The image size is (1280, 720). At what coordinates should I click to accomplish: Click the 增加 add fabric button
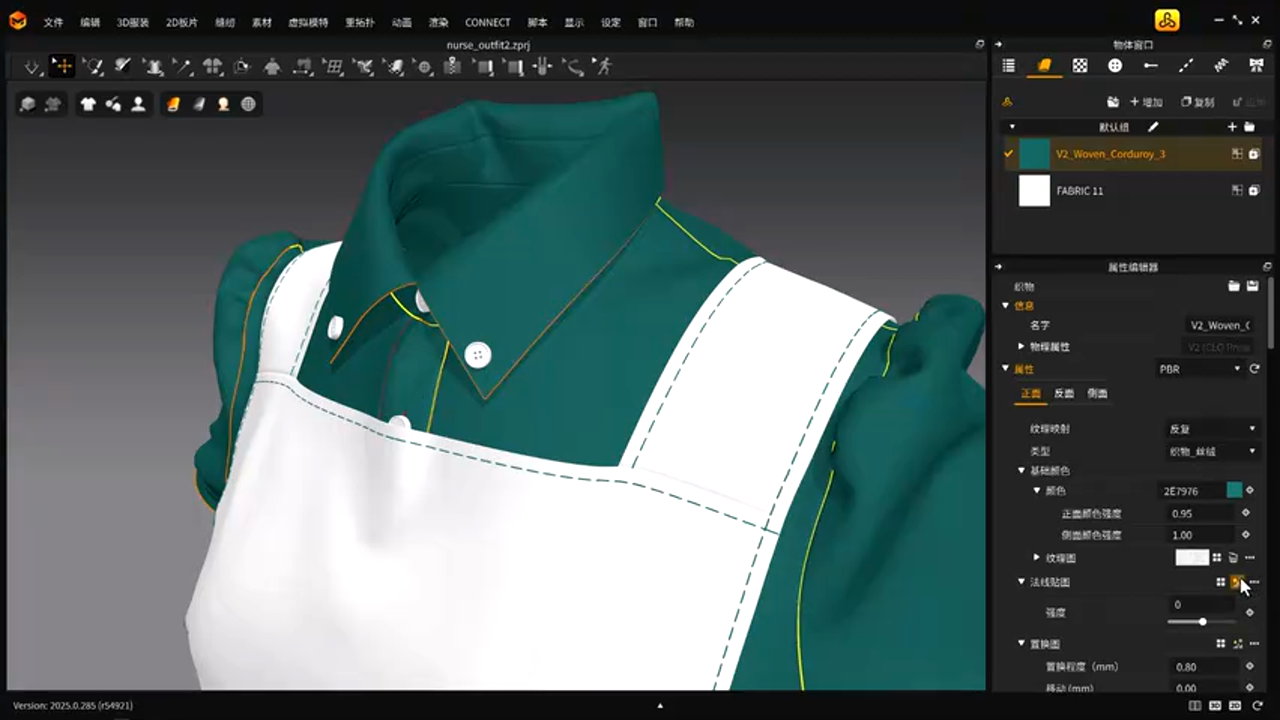[x=1146, y=102]
